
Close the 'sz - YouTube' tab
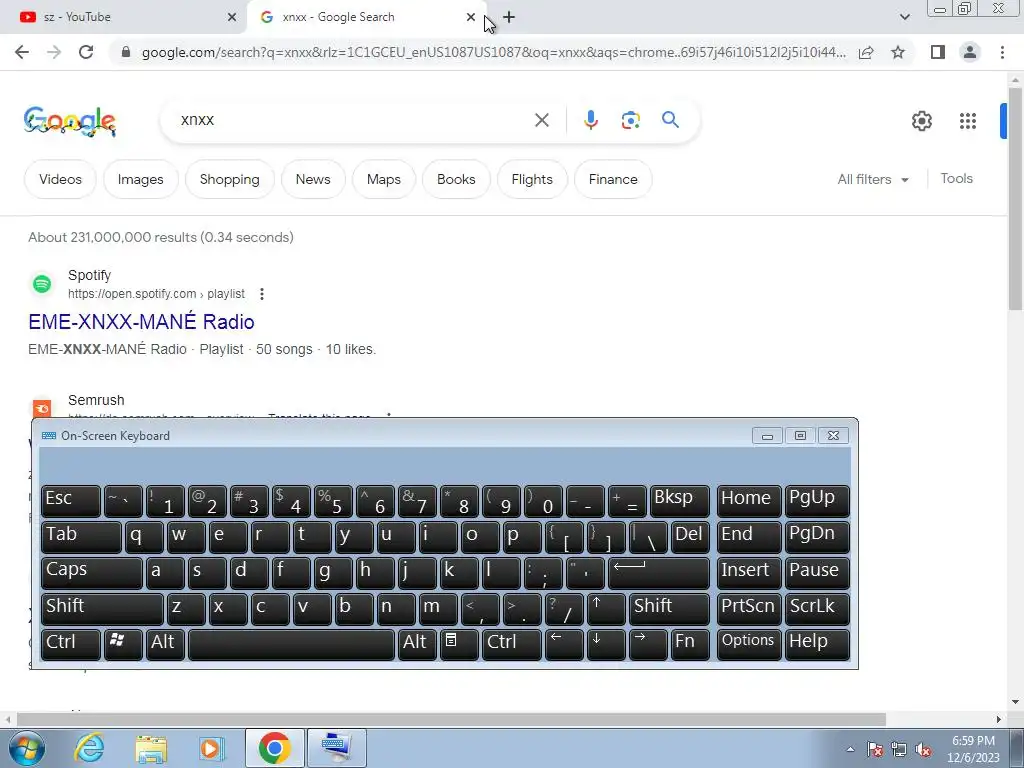coord(232,17)
